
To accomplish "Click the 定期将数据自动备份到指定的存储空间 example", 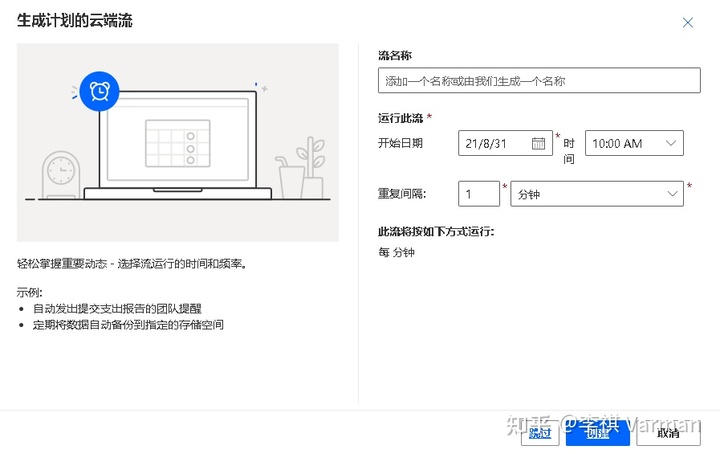I will click(128, 325).
